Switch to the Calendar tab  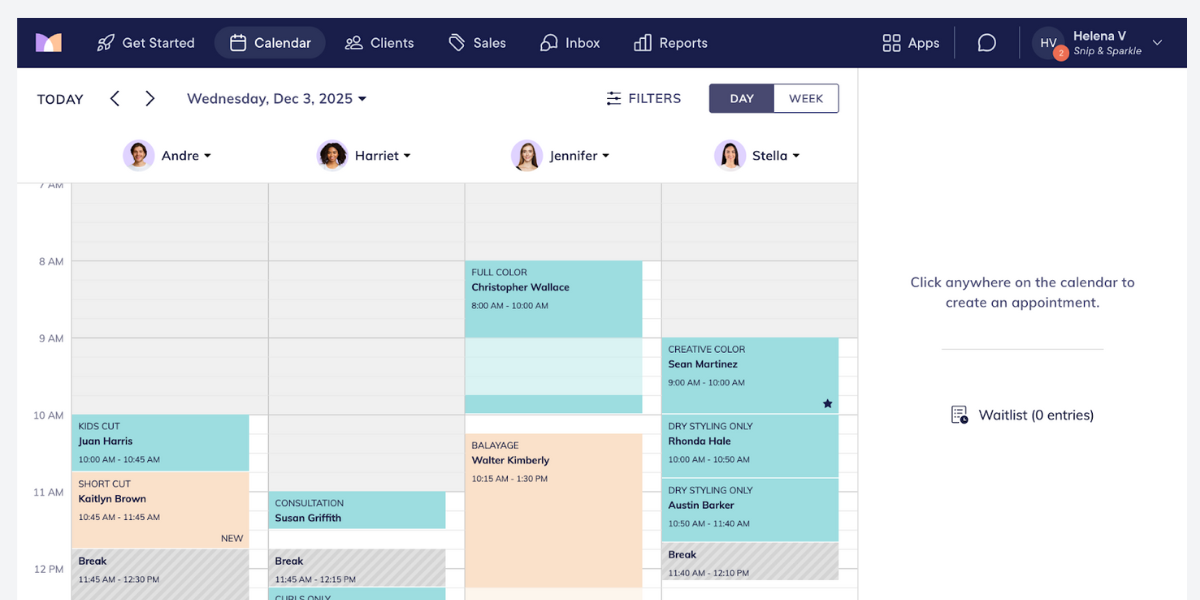pyautogui.click(x=269, y=42)
